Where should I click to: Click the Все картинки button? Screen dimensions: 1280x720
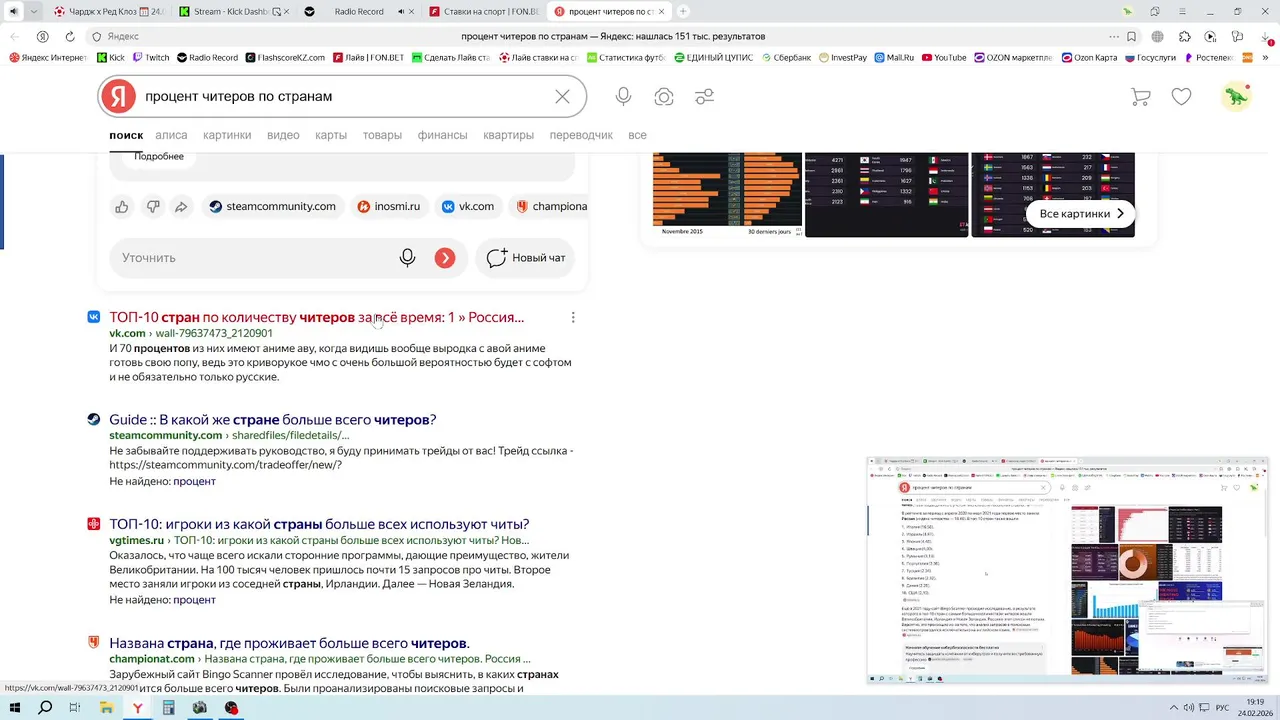click(x=1081, y=214)
